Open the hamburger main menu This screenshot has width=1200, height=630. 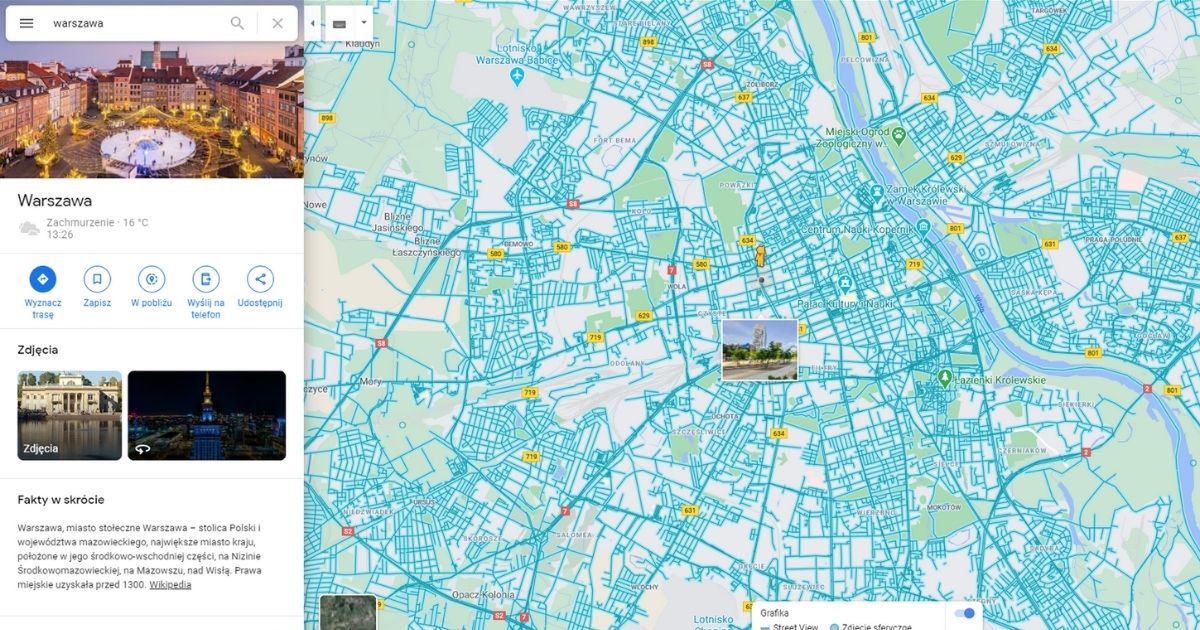[27, 23]
